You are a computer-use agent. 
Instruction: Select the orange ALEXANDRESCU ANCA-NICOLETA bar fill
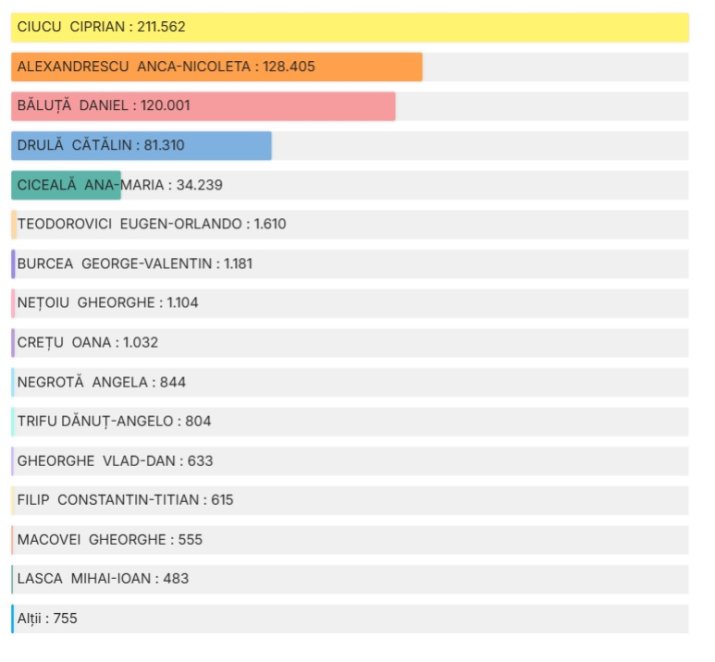click(x=217, y=67)
